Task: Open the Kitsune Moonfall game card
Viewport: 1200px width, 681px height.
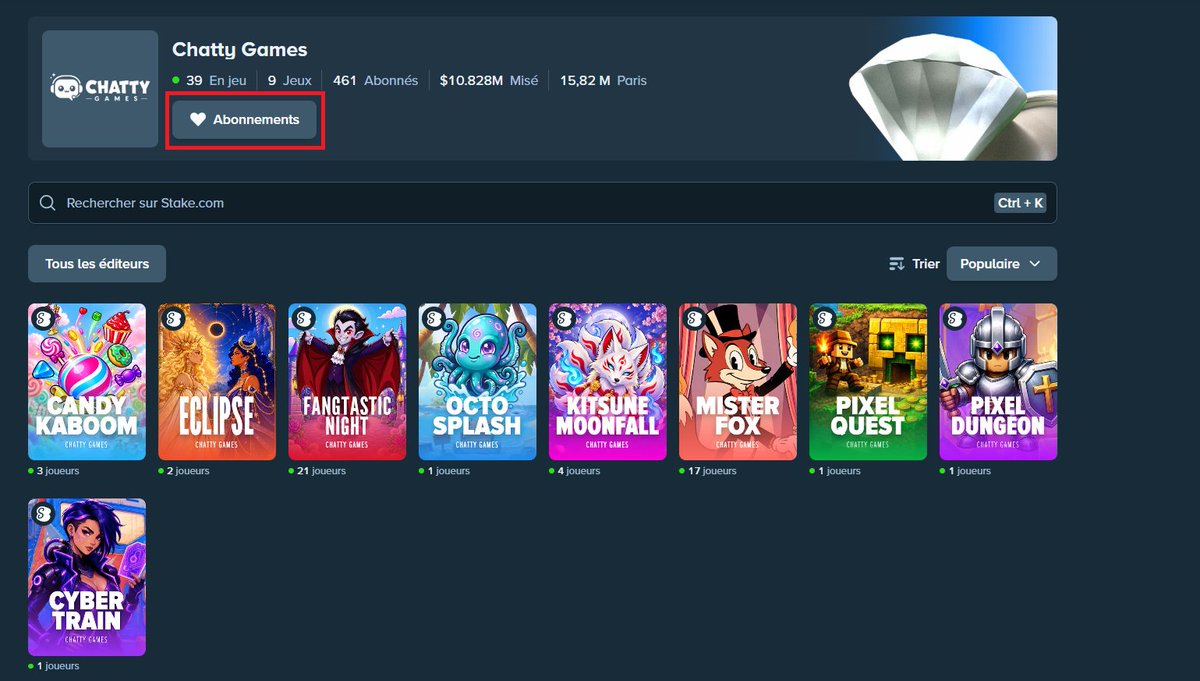Action: pos(608,382)
